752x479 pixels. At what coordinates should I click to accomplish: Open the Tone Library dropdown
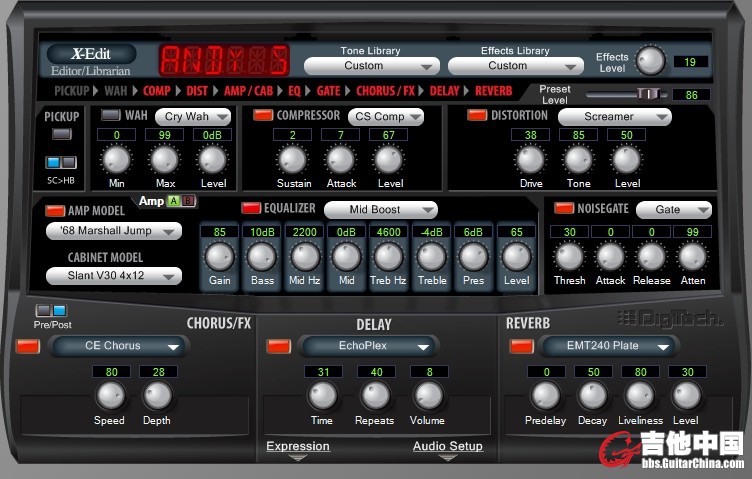(x=372, y=66)
